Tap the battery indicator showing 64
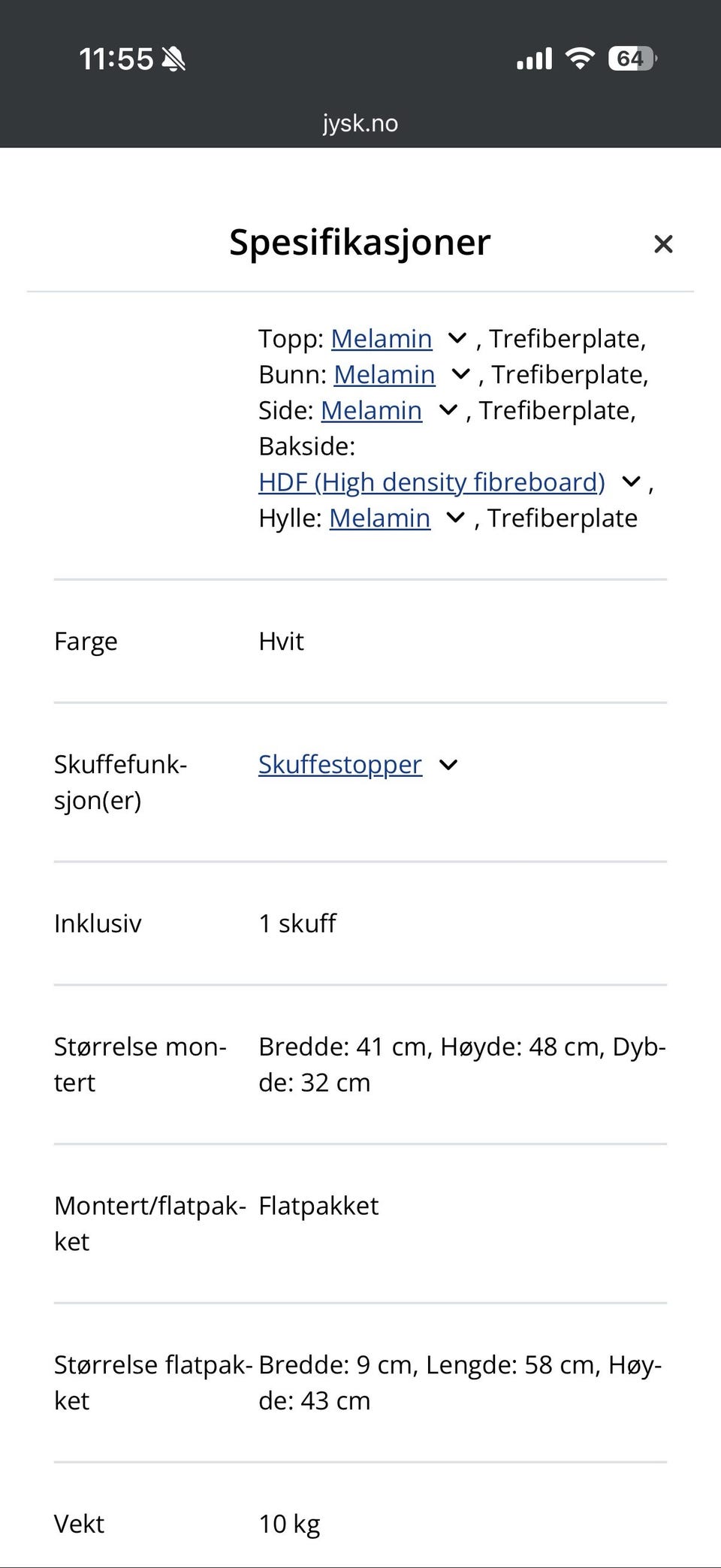 coord(631,58)
